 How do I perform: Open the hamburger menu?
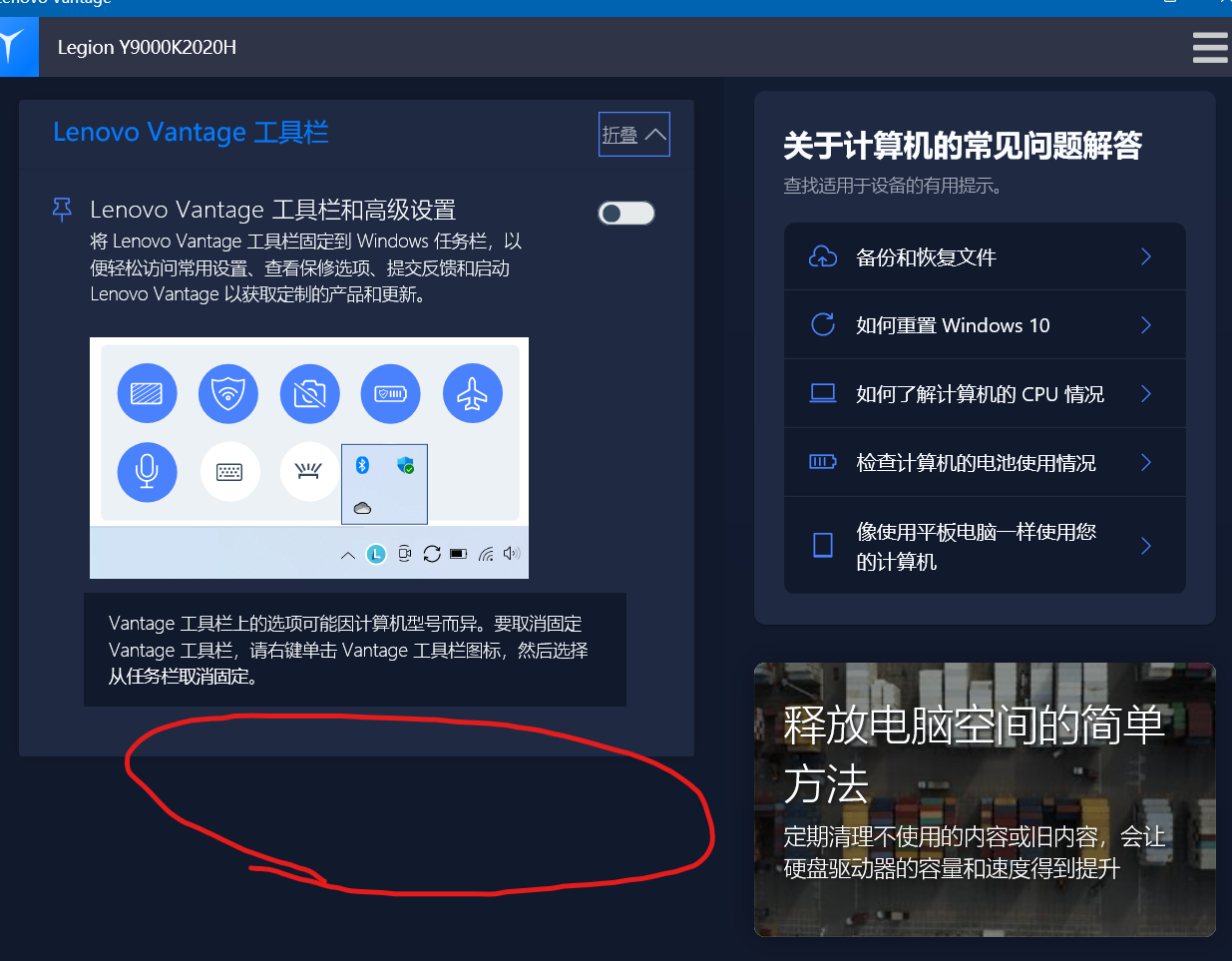tap(1210, 47)
